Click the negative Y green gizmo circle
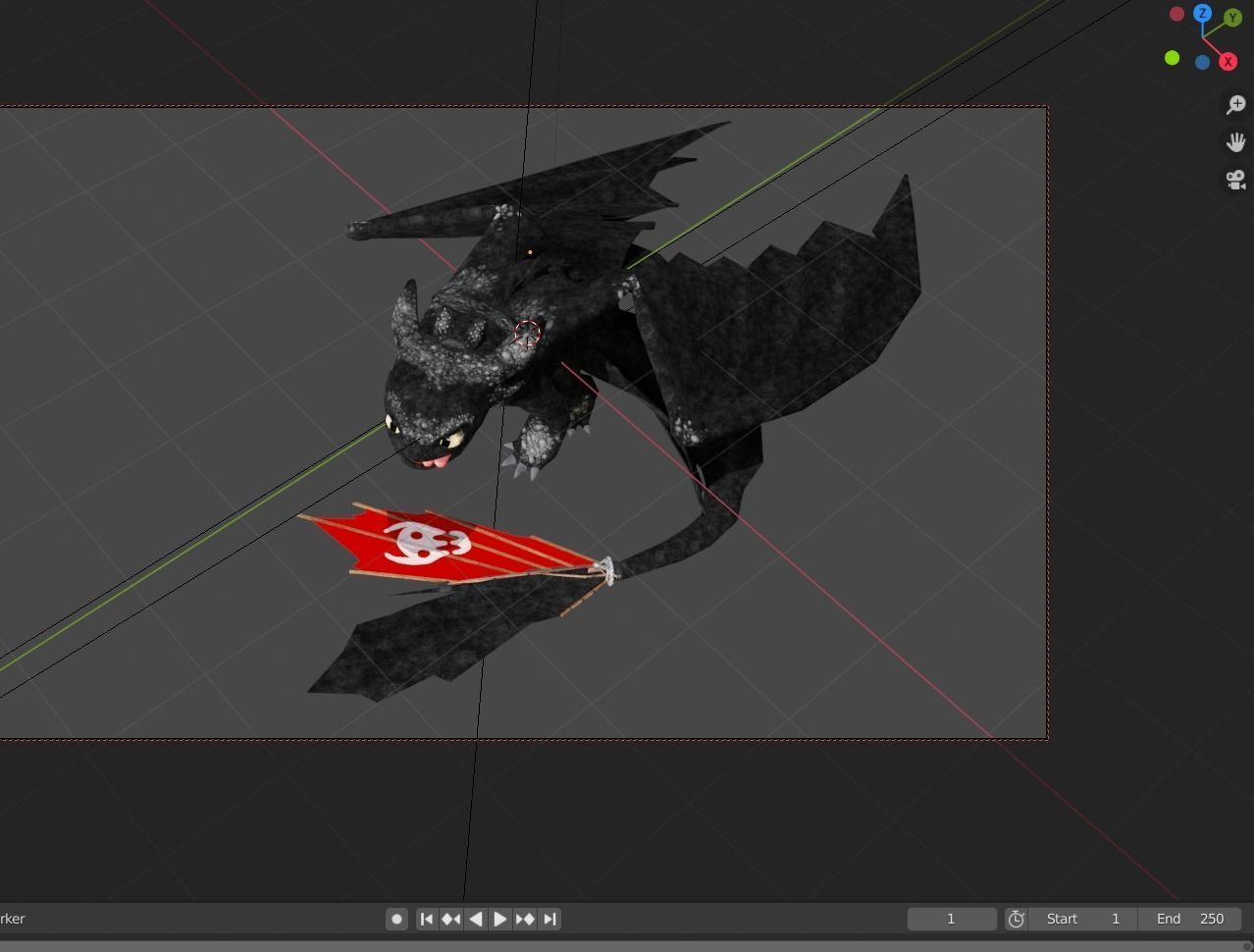 pos(1172,59)
